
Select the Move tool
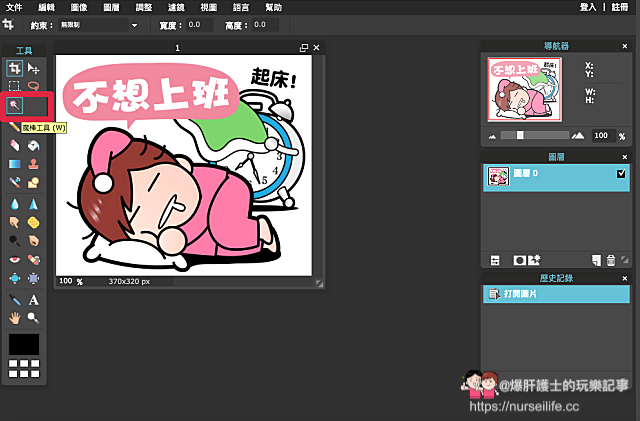click(x=33, y=69)
